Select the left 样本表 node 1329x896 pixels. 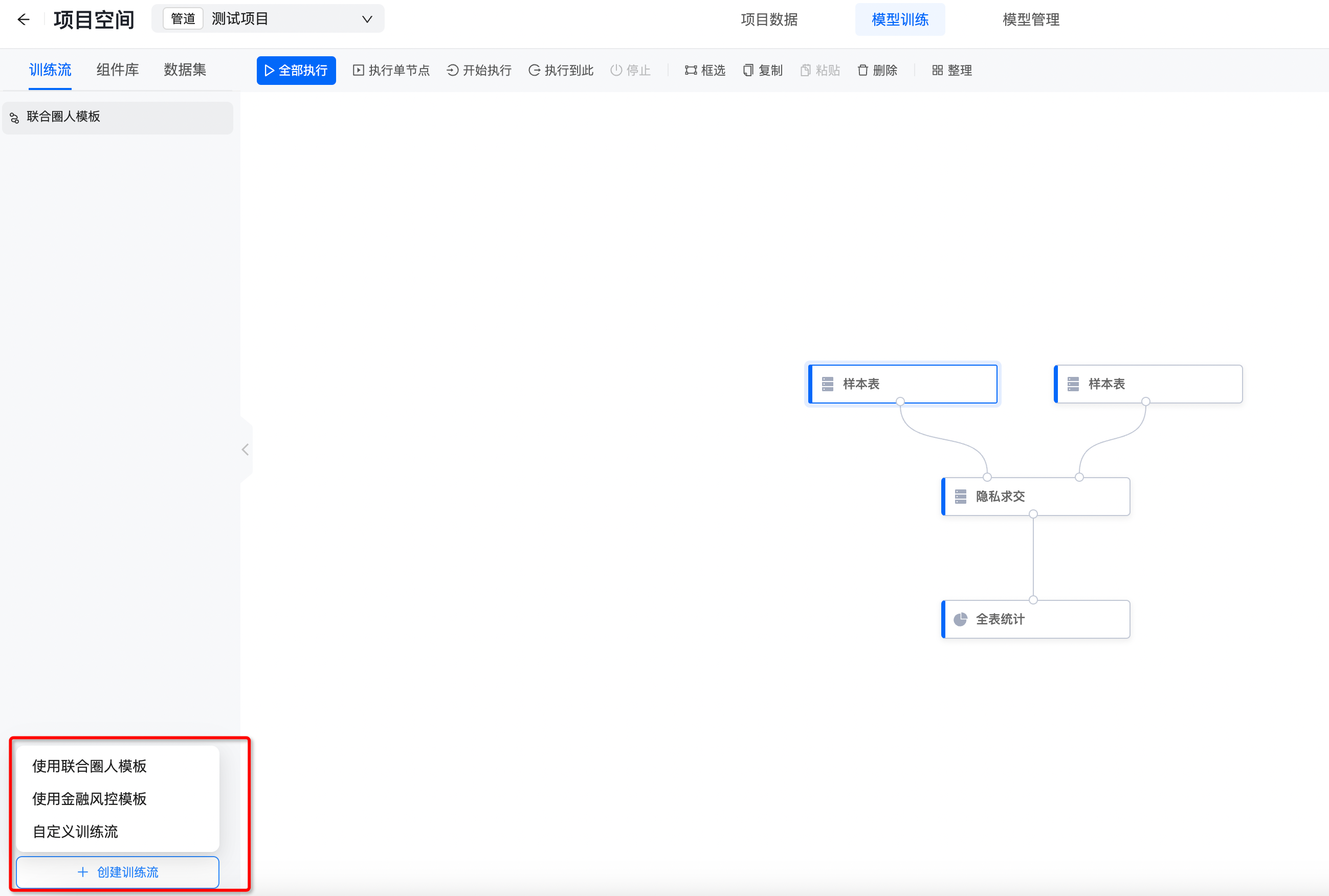(902, 384)
